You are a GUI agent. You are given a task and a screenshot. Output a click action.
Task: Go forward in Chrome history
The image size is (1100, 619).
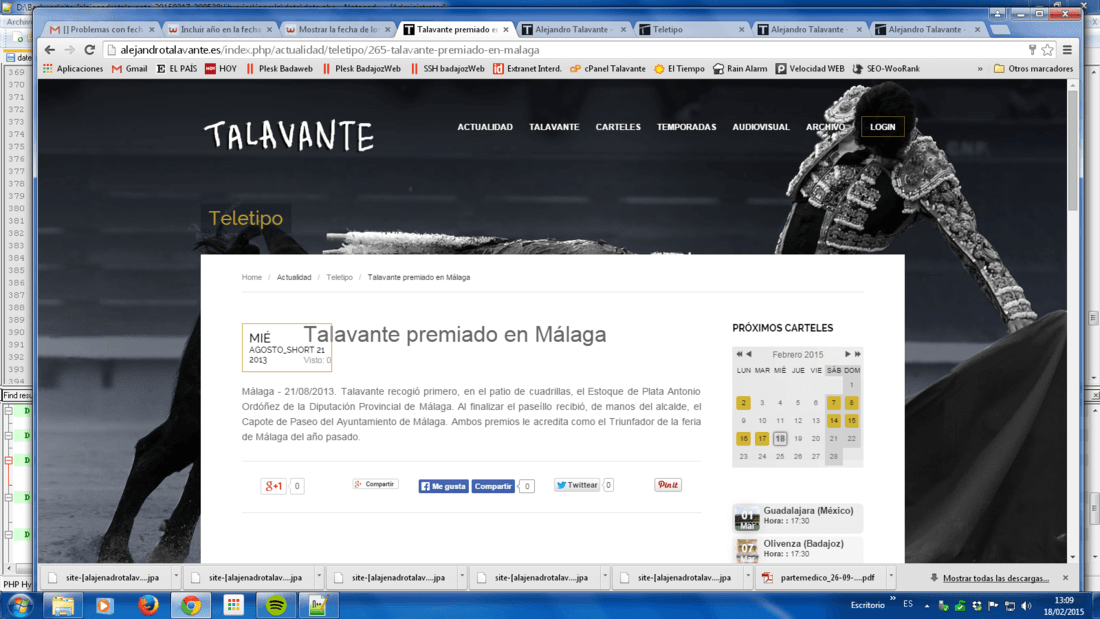69,50
